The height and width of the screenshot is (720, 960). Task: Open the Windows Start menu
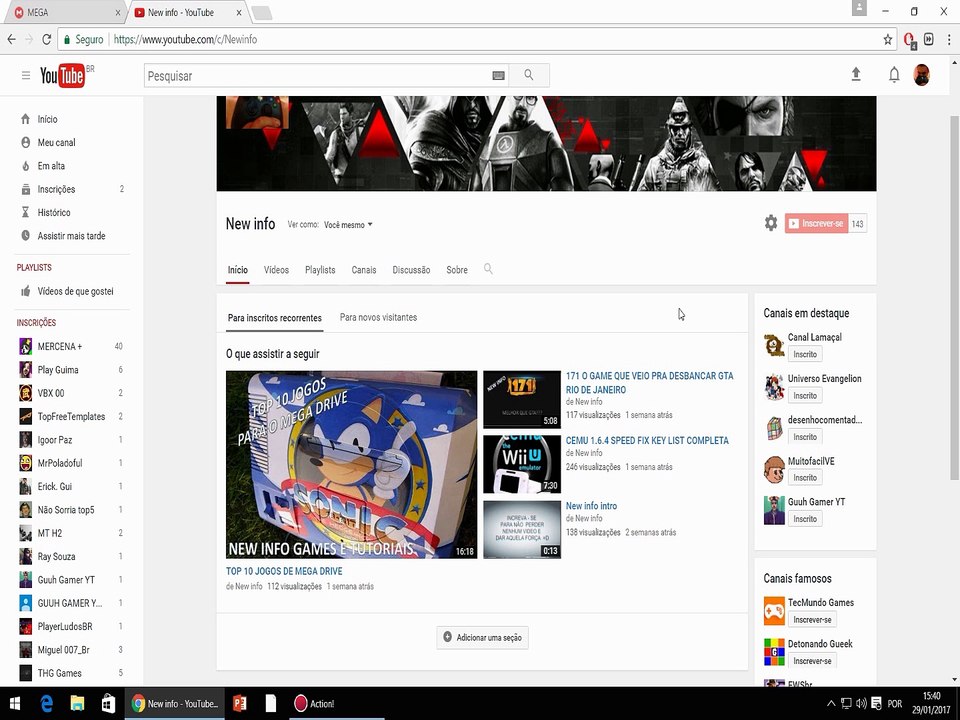[x=15, y=703]
